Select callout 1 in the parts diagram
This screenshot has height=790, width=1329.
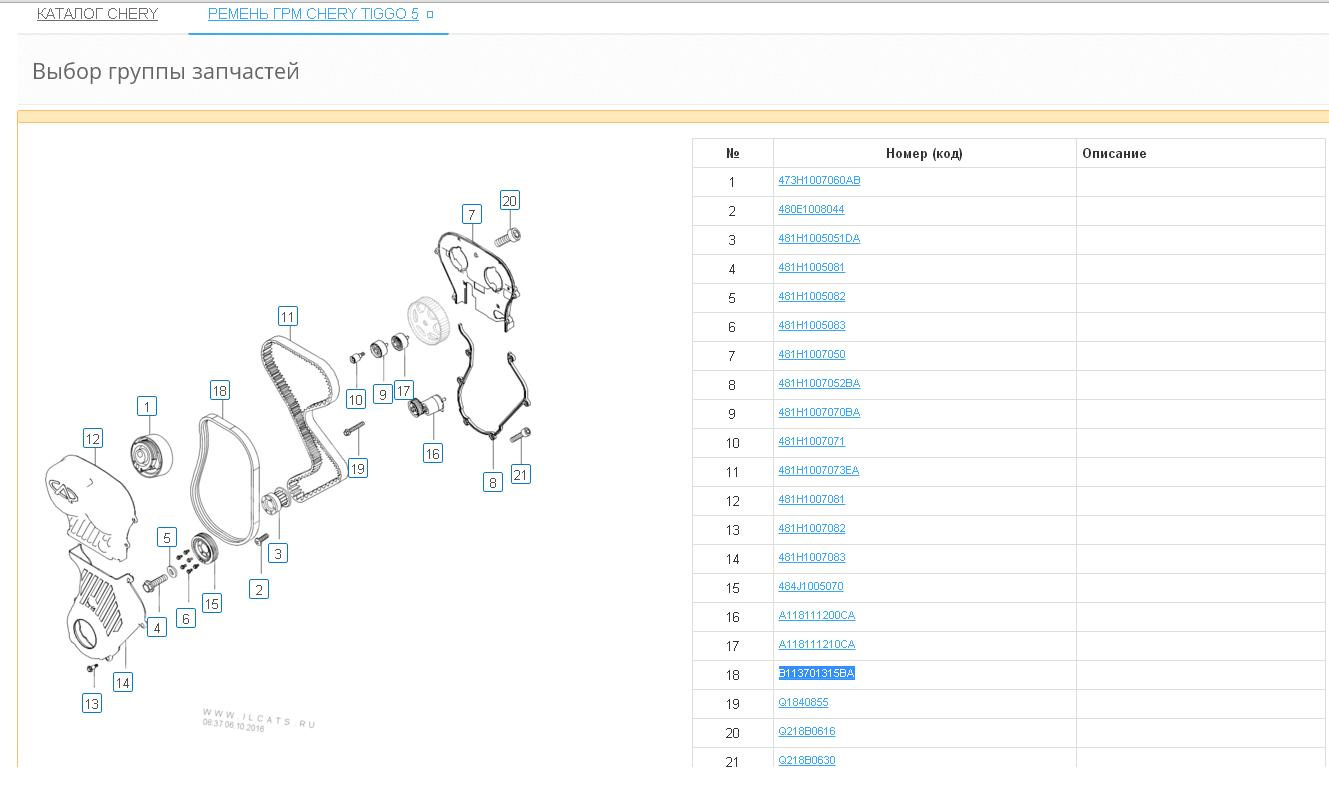coord(148,406)
